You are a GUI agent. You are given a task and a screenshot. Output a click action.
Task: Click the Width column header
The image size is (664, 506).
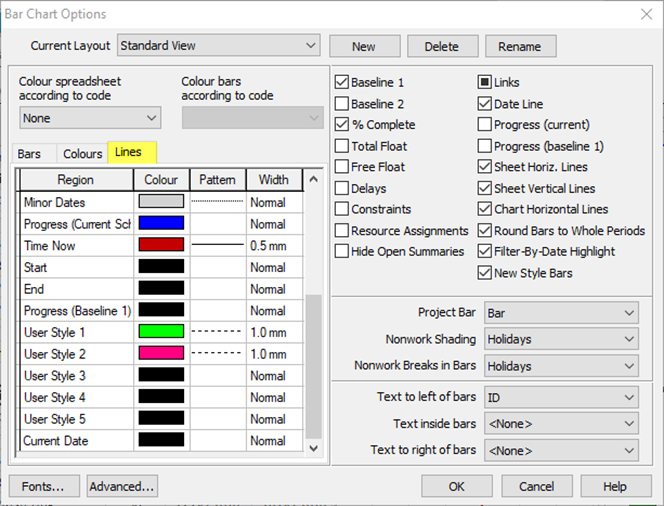click(274, 180)
